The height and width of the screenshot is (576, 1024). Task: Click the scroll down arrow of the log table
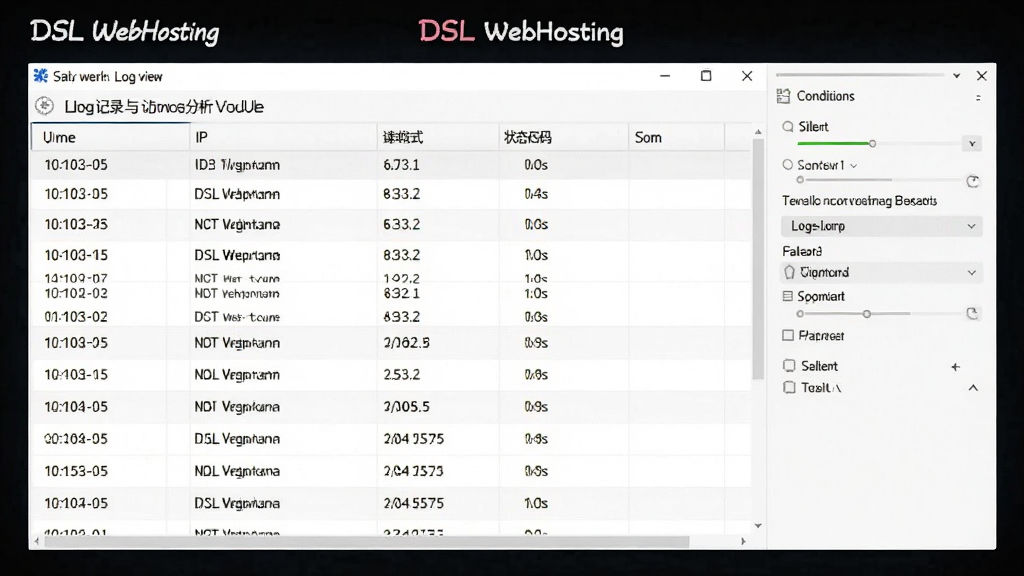[758, 526]
